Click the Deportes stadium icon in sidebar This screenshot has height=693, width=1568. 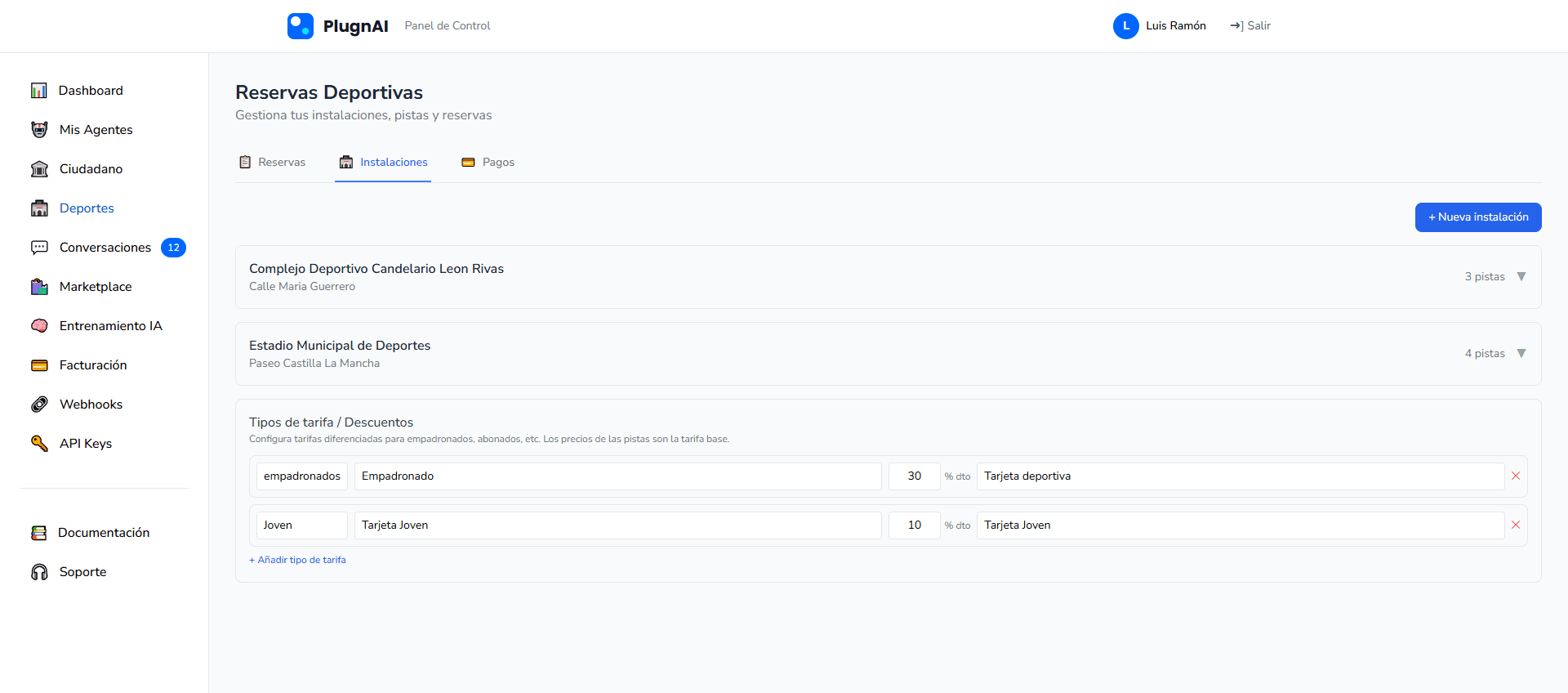[x=39, y=208]
